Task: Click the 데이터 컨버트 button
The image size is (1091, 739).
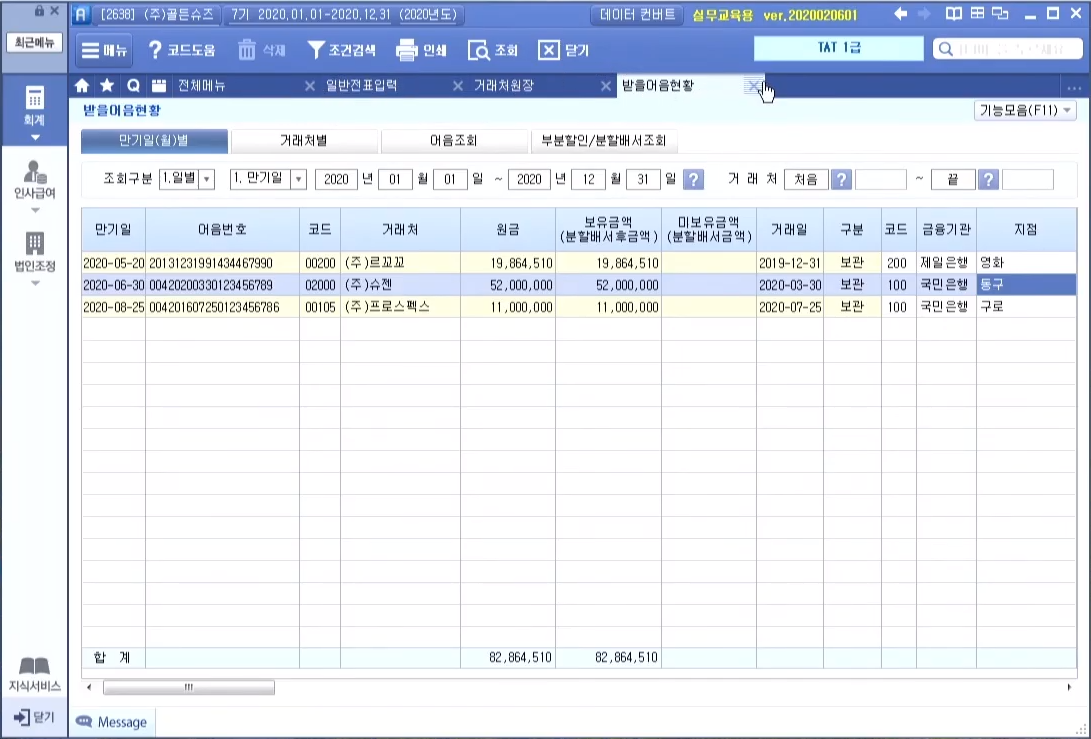Action: click(637, 15)
